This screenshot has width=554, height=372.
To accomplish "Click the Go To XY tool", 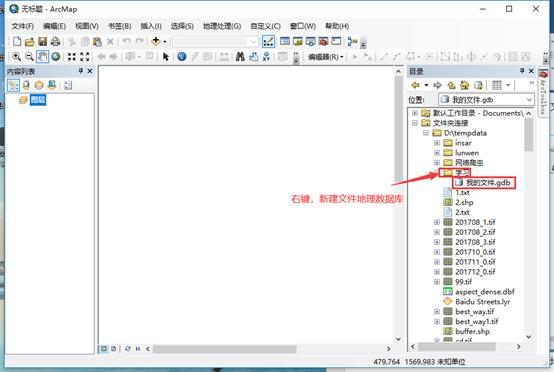I will pos(266,57).
